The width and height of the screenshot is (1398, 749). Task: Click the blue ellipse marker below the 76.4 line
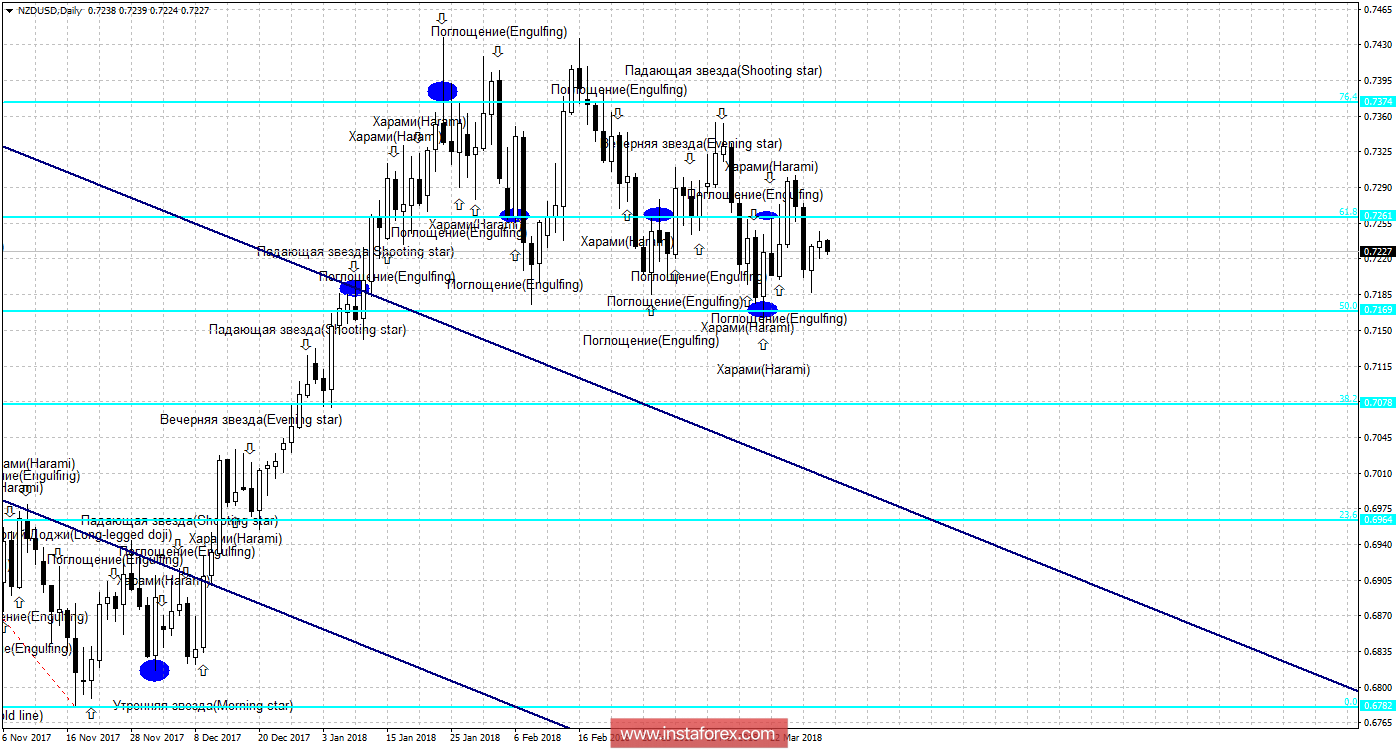442,91
